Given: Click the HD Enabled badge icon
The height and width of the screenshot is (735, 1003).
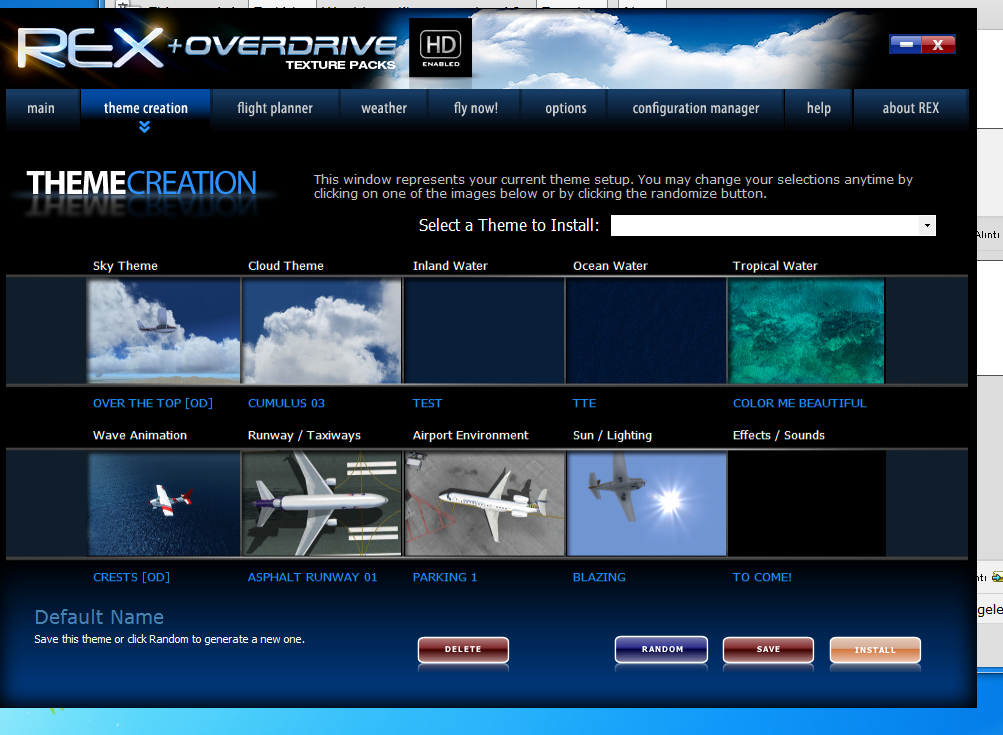Looking at the screenshot, I should click(x=441, y=48).
